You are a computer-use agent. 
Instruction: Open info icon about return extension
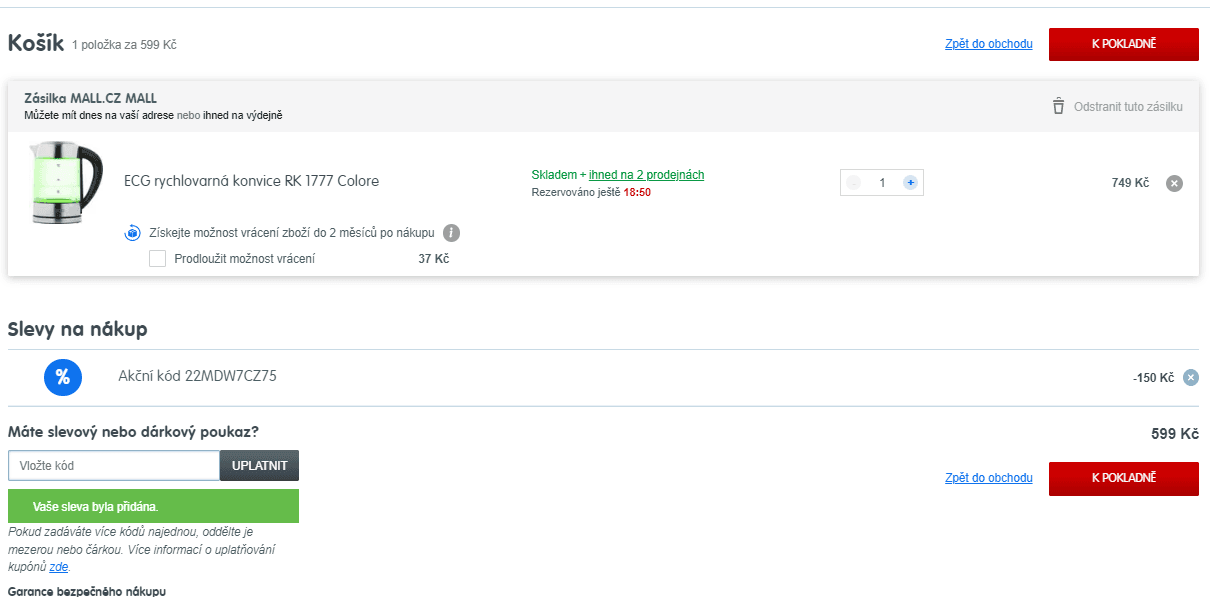(x=451, y=233)
